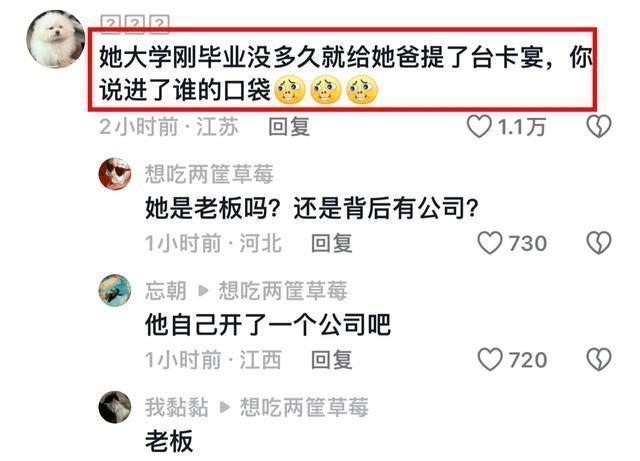
Task: Dislike the reply from 忘朝
Action: click(x=598, y=360)
